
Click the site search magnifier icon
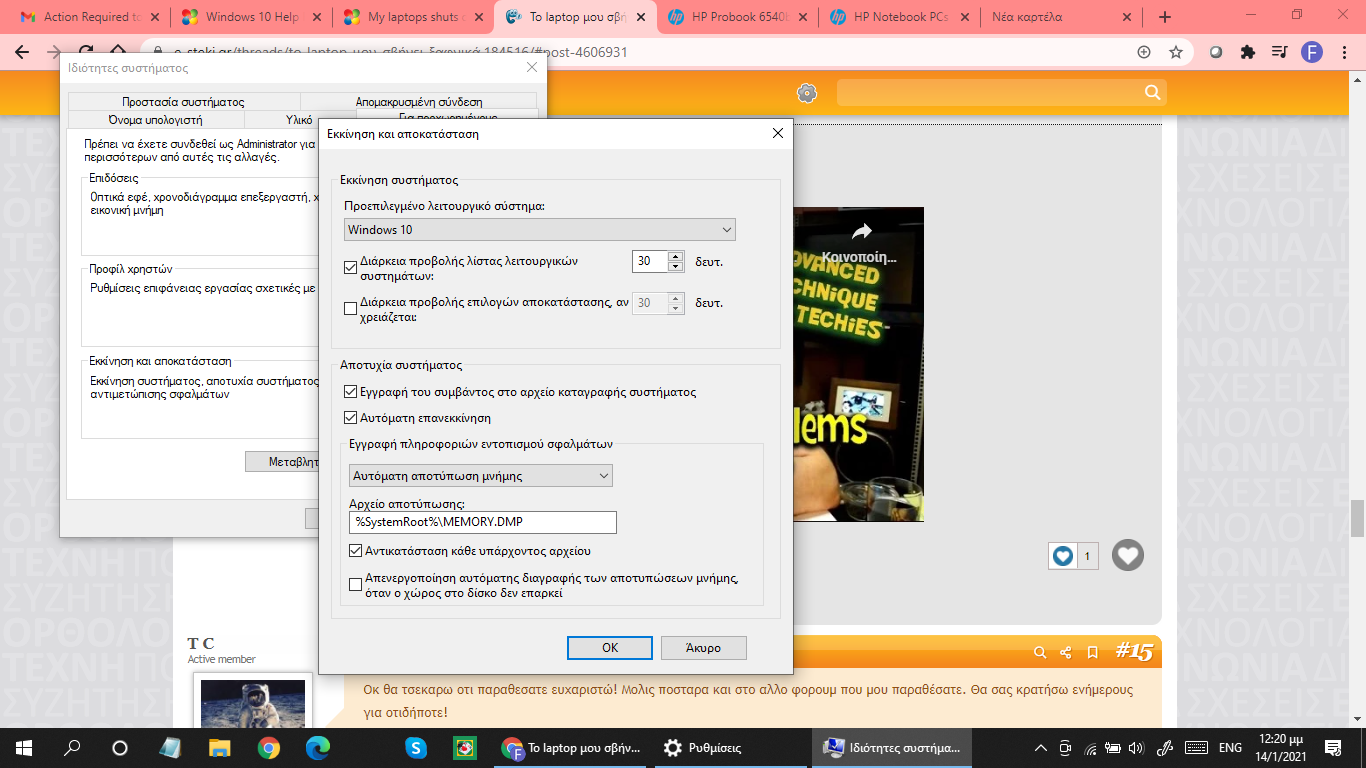pos(1152,93)
